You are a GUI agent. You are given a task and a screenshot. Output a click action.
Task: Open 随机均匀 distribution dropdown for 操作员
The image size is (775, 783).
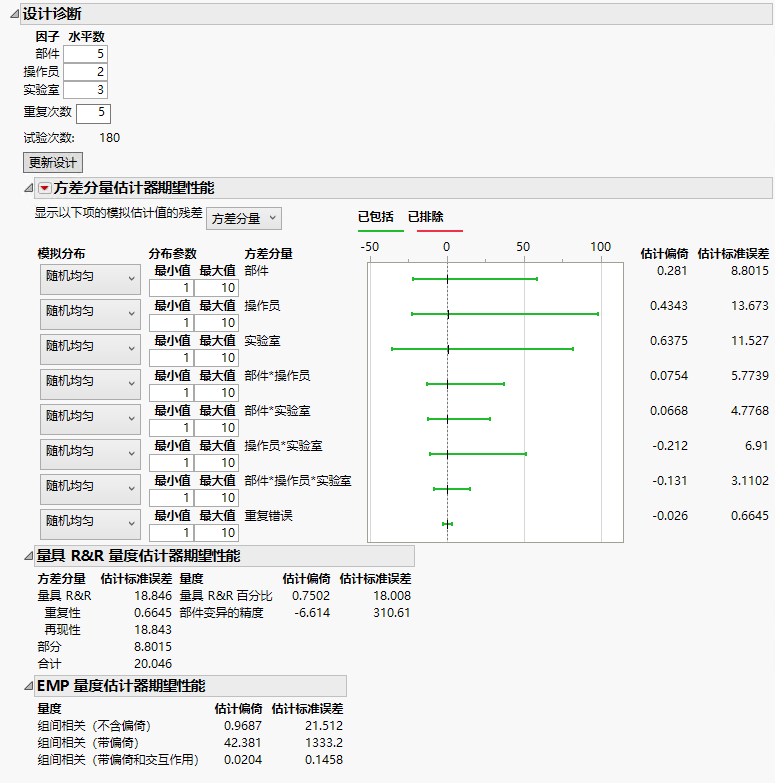(x=90, y=314)
